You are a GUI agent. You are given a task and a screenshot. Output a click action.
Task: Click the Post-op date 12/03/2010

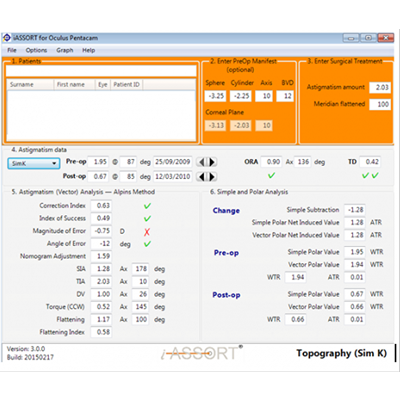173,176
